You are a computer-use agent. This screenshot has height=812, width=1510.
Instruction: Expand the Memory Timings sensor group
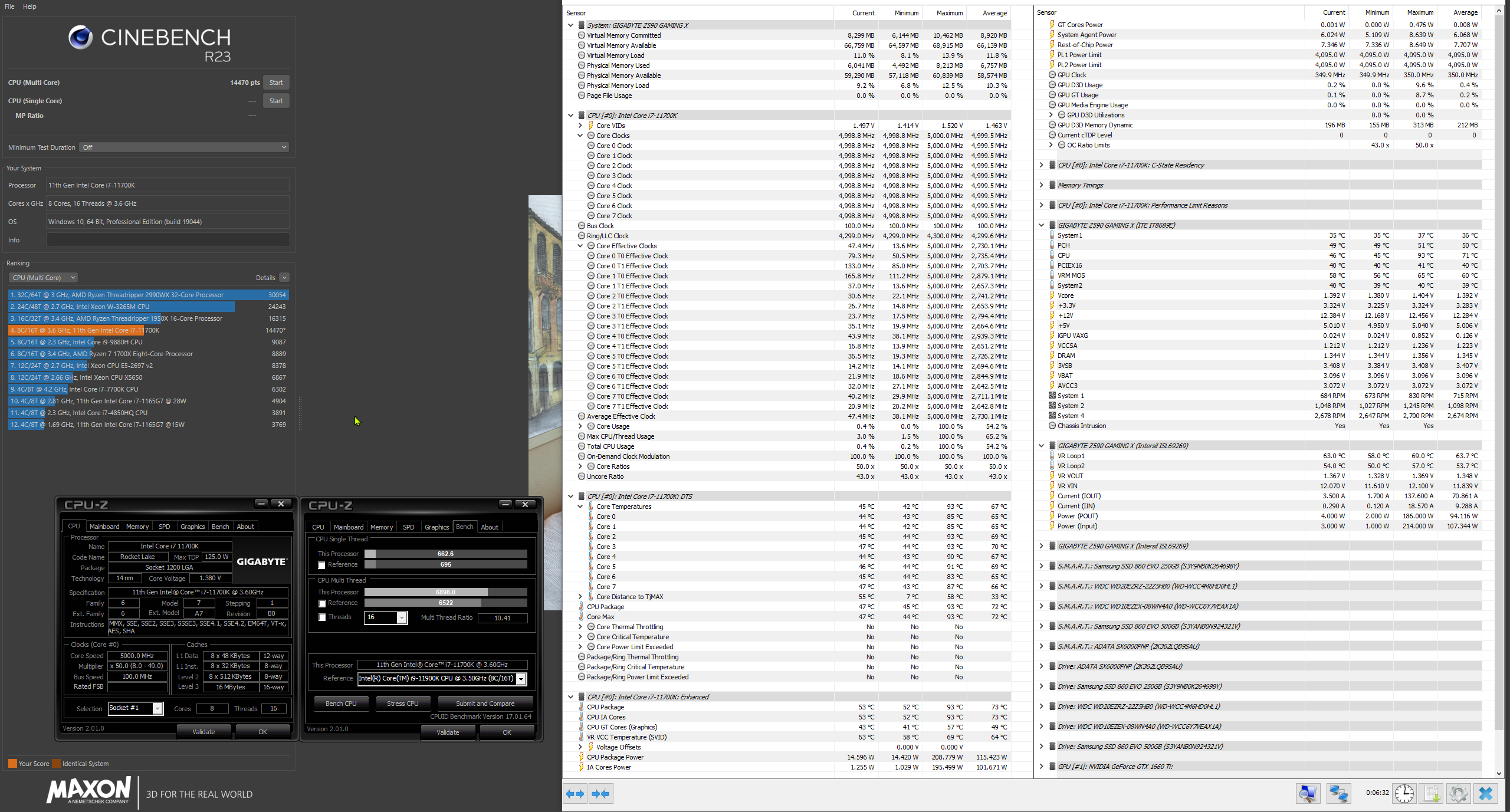pos(1041,185)
